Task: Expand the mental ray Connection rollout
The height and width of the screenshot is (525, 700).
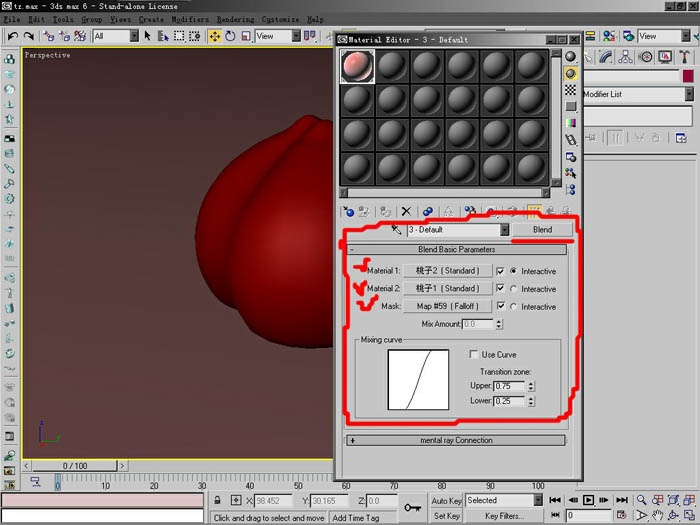Action: [456, 441]
